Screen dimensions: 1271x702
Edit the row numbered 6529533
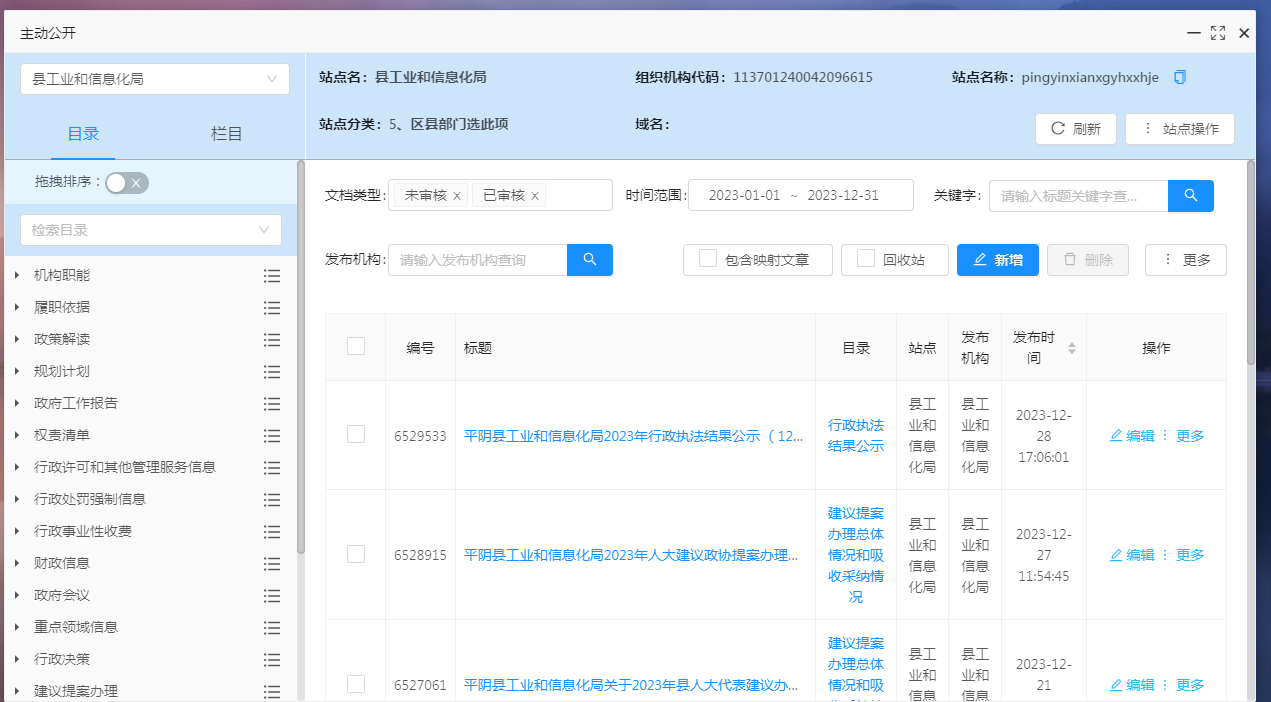click(1132, 436)
